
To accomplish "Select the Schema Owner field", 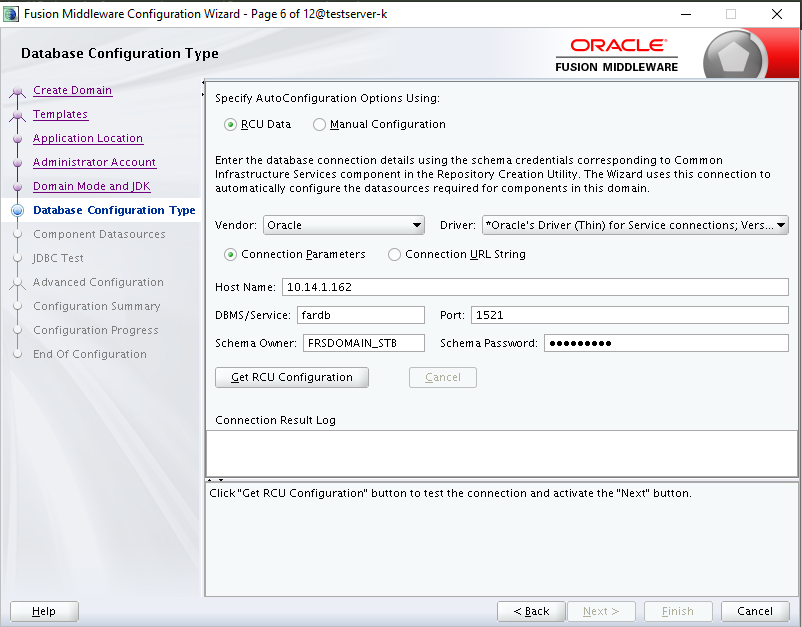I will click(364, 343).
